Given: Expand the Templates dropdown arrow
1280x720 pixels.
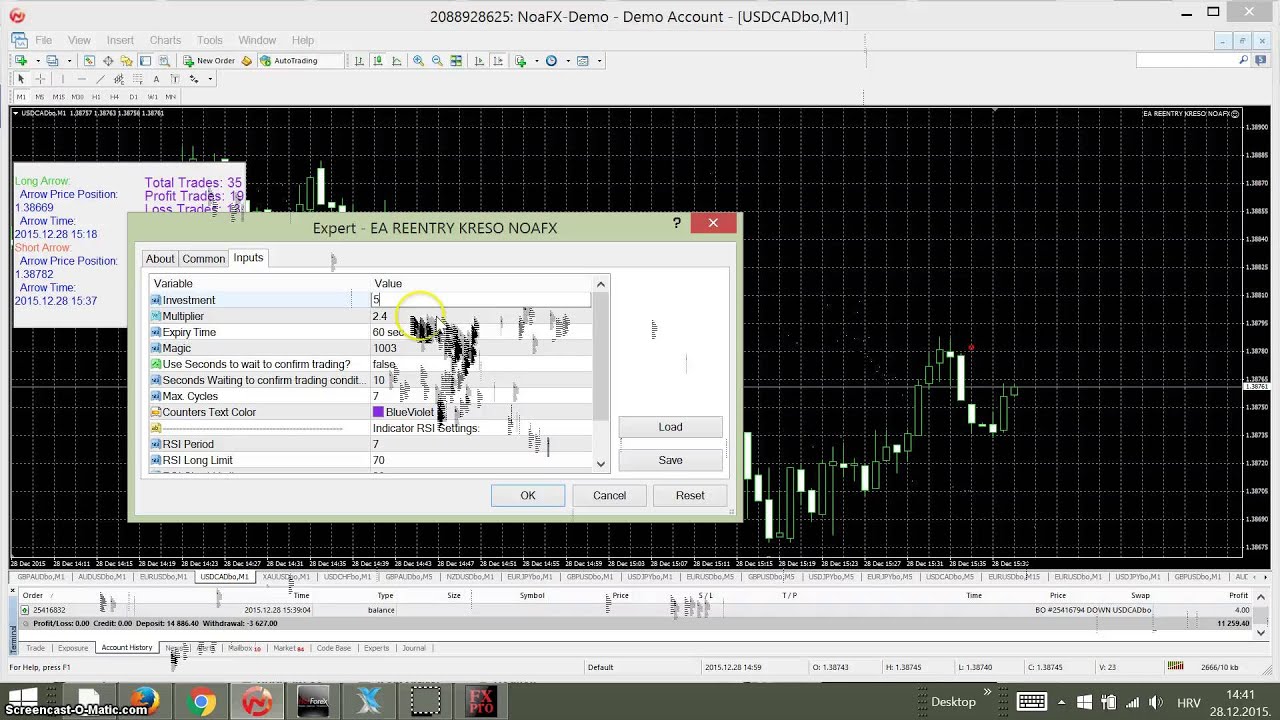Looking at the screenshot, I should coord(599,61).
